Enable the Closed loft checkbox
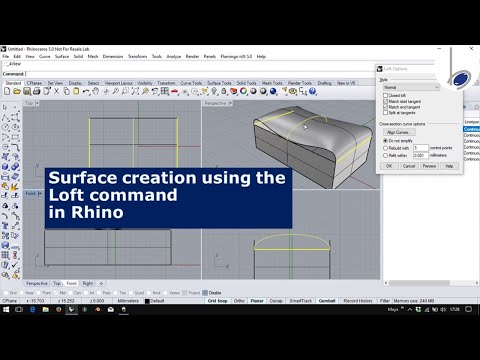The image size is (480, 360). pos(385,95)
